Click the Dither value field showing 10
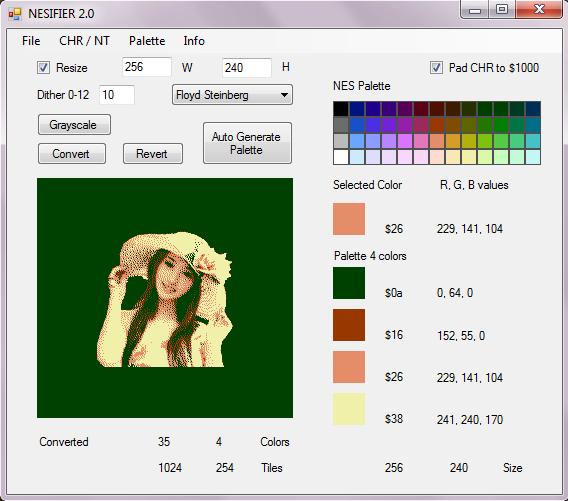This screenshot has width=568, height=501. (117, 95)
